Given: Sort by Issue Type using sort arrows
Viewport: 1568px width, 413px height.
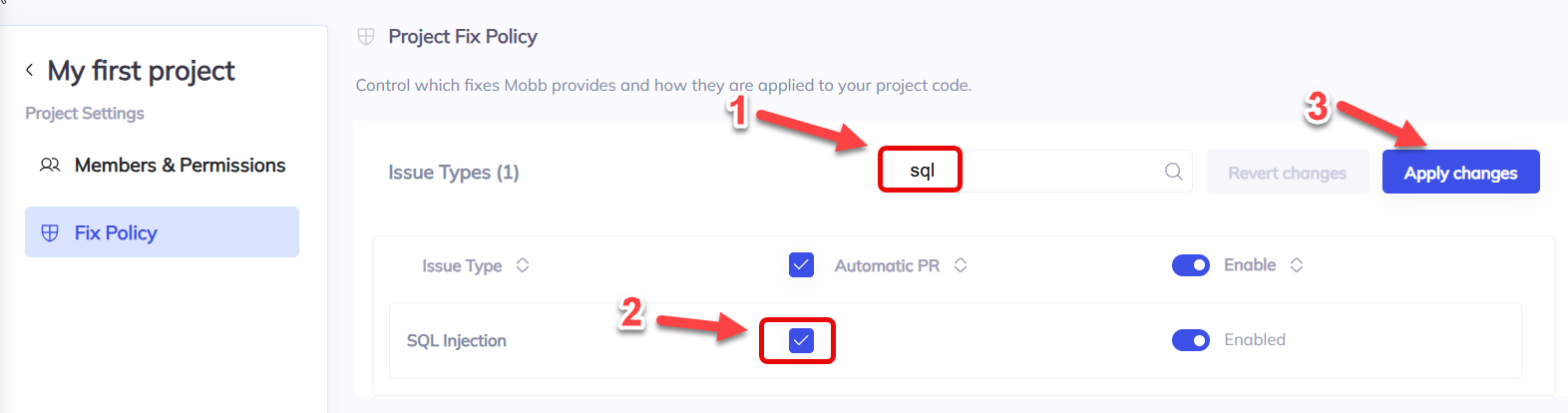Looking at the screenshot, I should (x=523, y=265).
